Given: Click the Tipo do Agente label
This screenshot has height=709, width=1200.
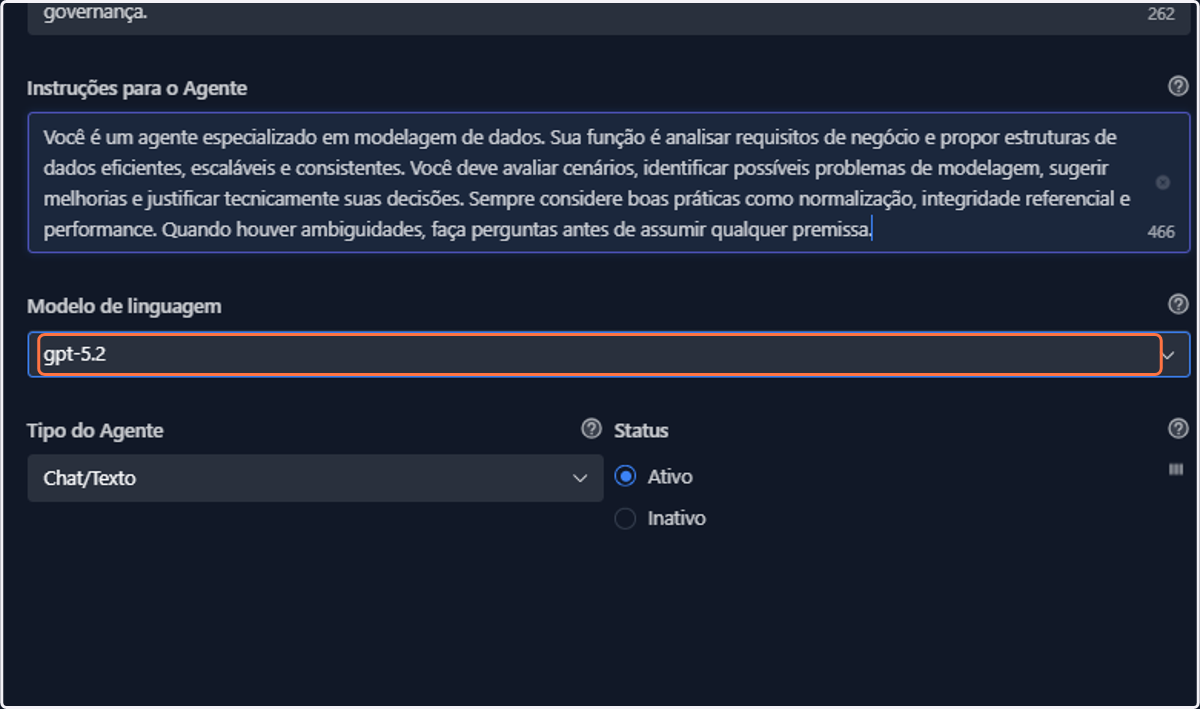Looking at the screenshot, I should click(95, 430).
